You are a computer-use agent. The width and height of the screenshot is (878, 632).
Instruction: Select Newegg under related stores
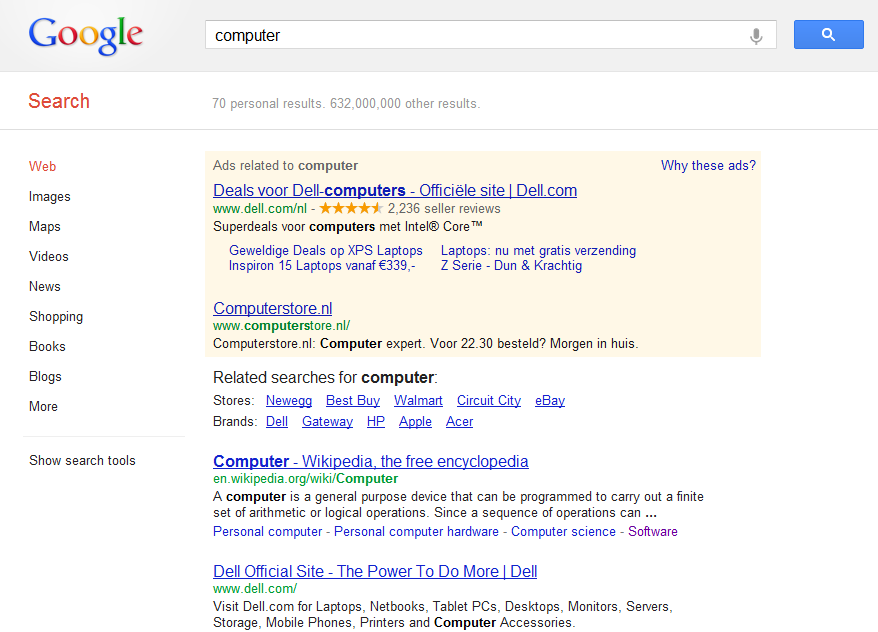[x=289, y=401]
